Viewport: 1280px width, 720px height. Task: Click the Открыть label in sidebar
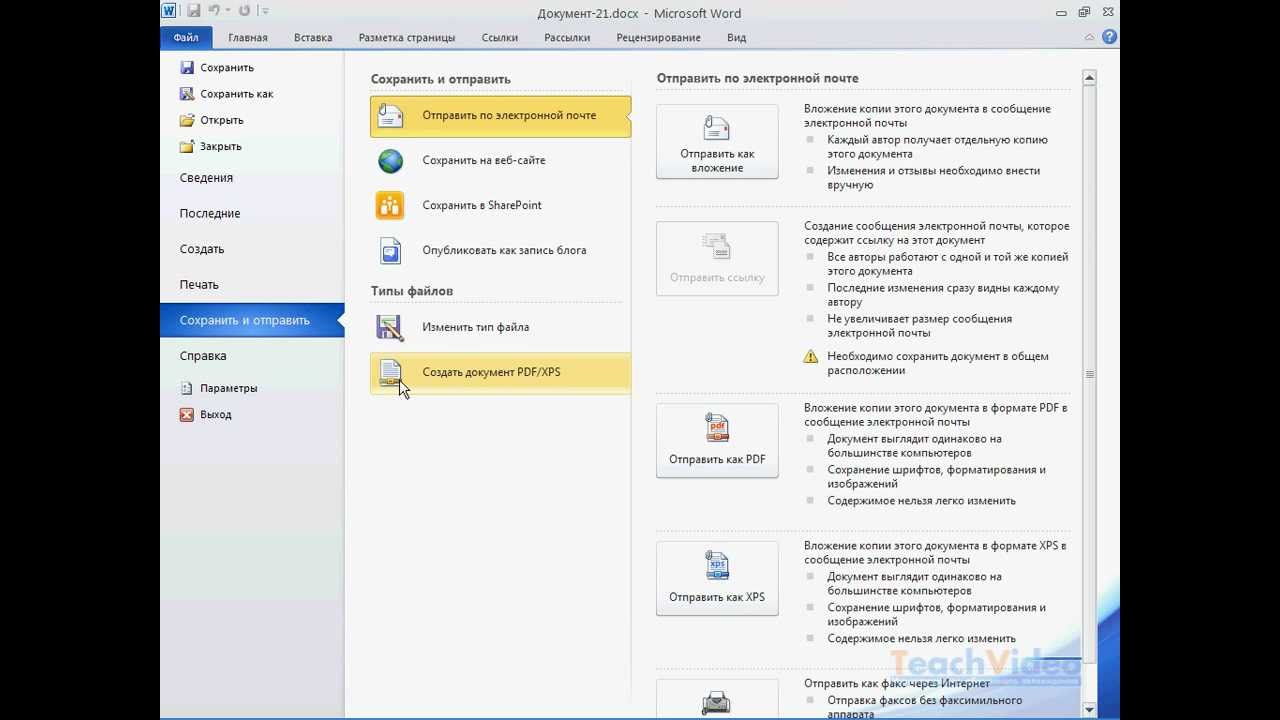pos(222,120)
